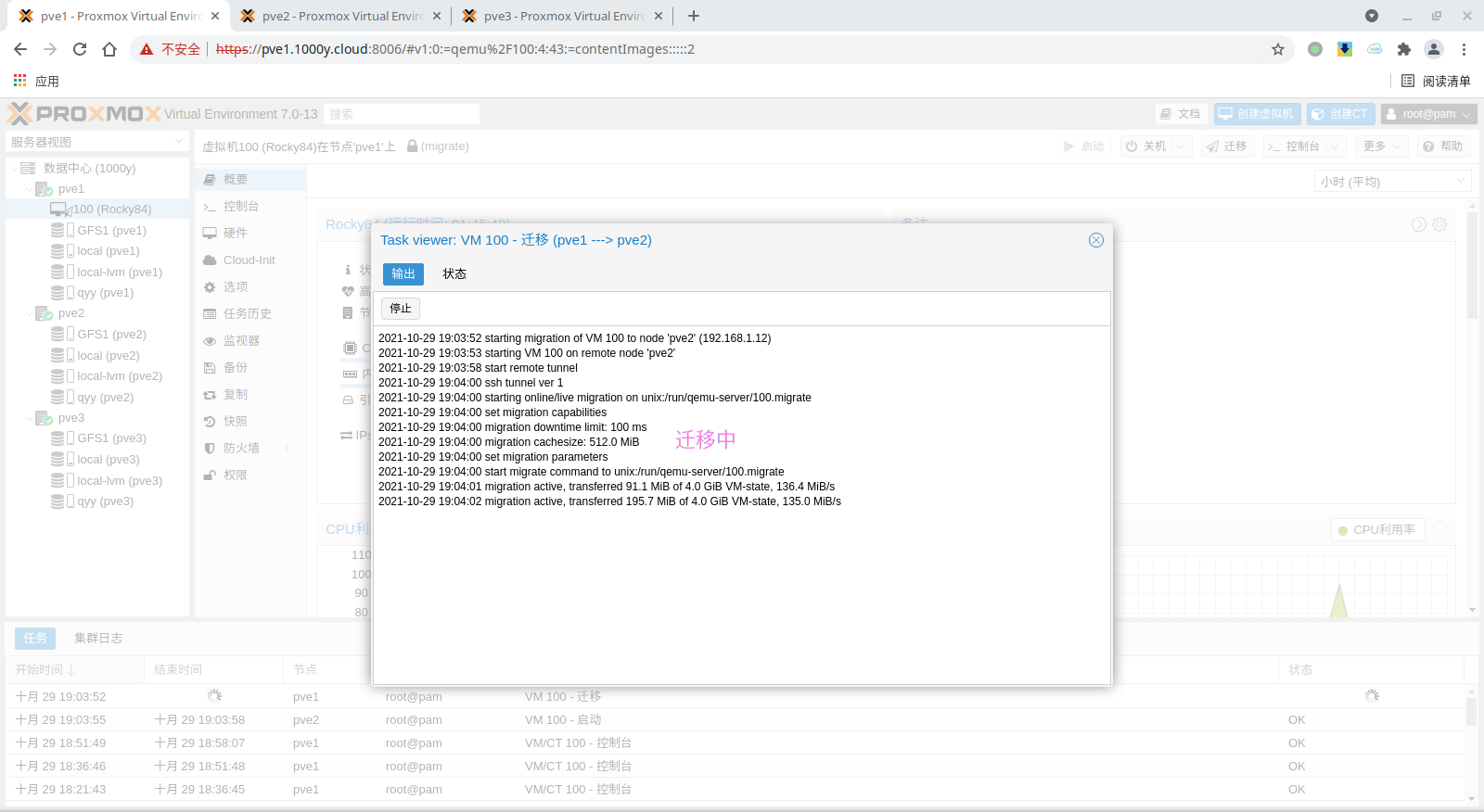
Task: Open the Chrome three-dot menu
Action: [1464, 49]
